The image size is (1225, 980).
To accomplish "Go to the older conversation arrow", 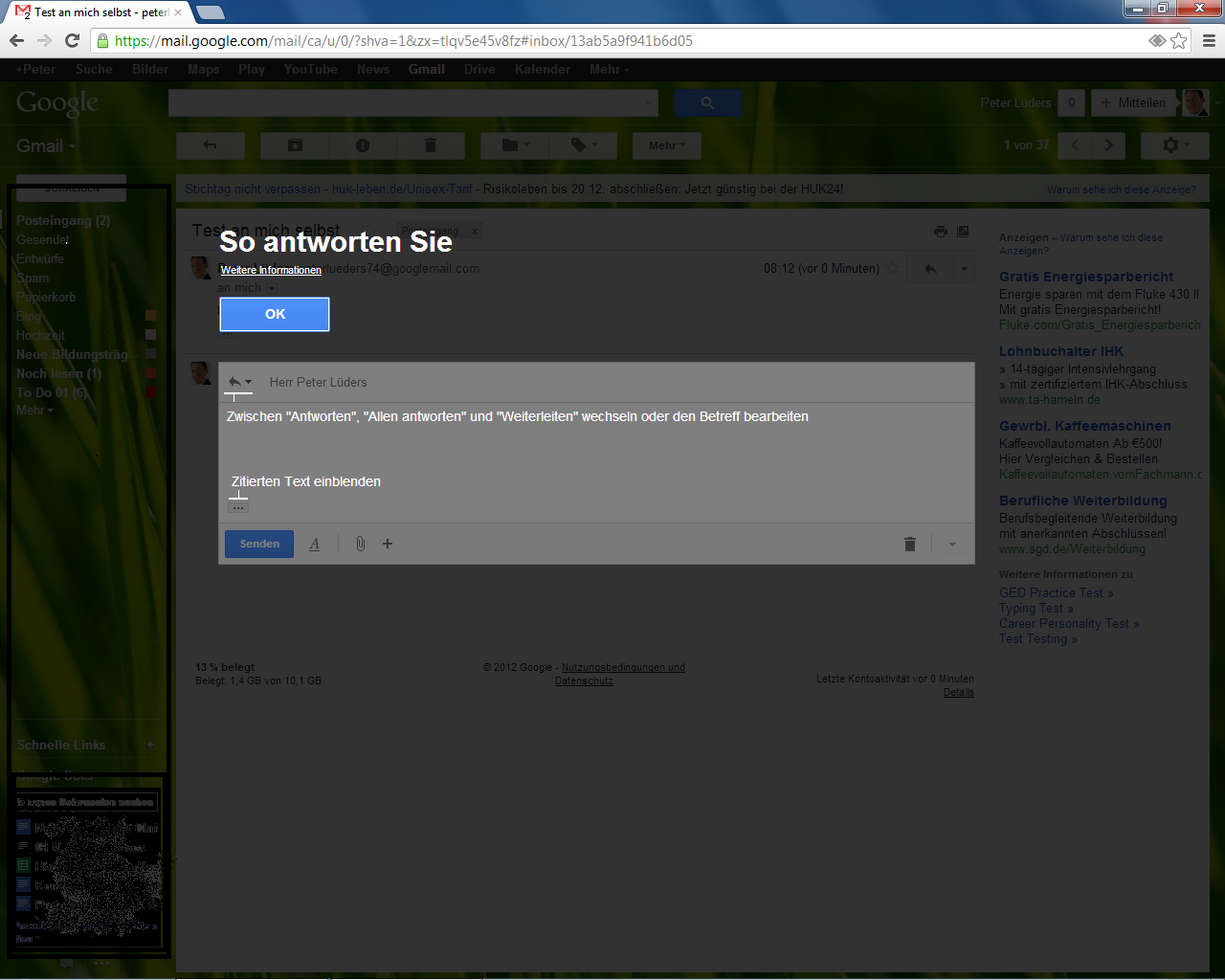I will coord(1109,145).
